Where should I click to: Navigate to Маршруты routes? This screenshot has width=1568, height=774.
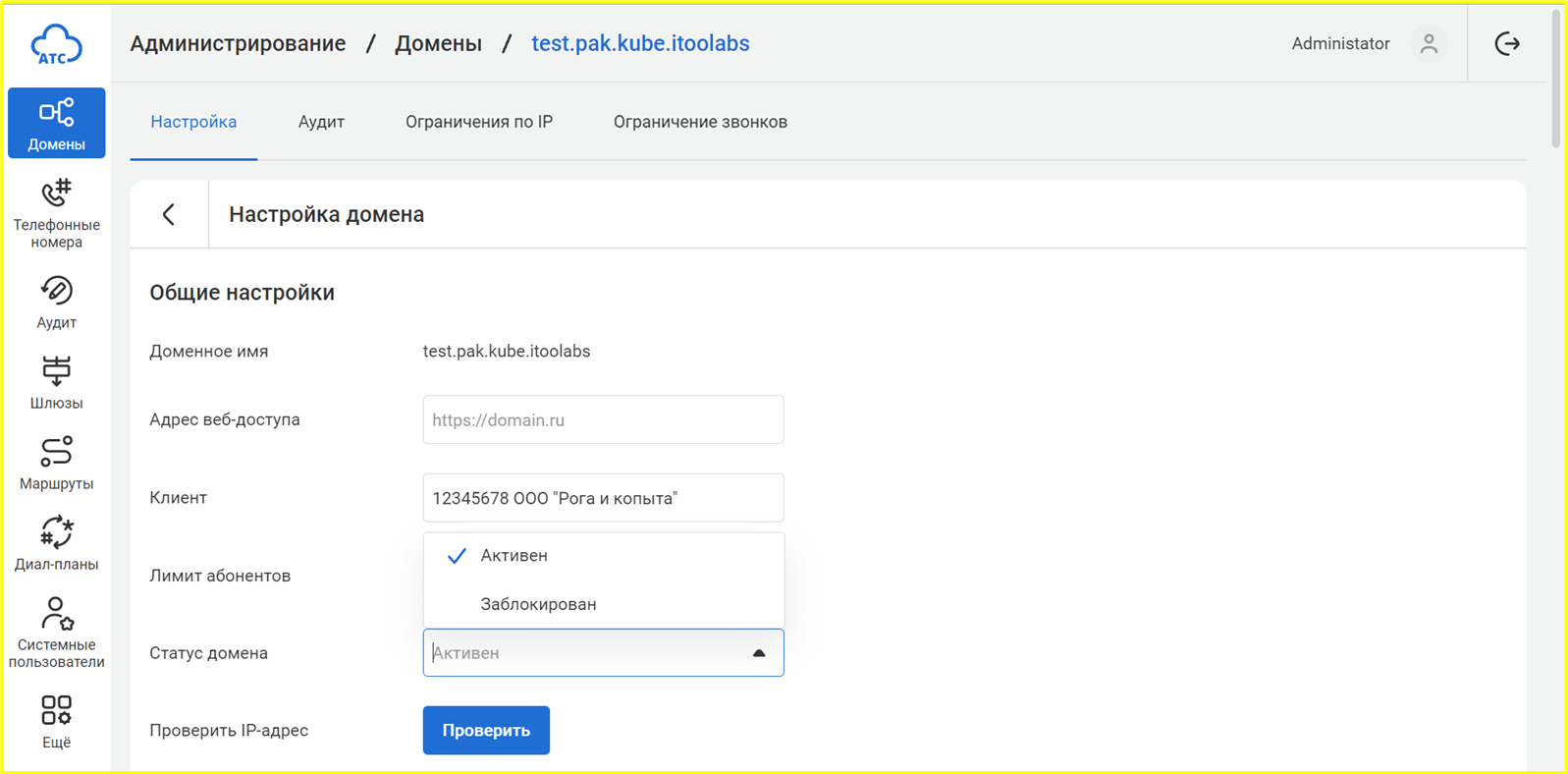click(56, 463)
